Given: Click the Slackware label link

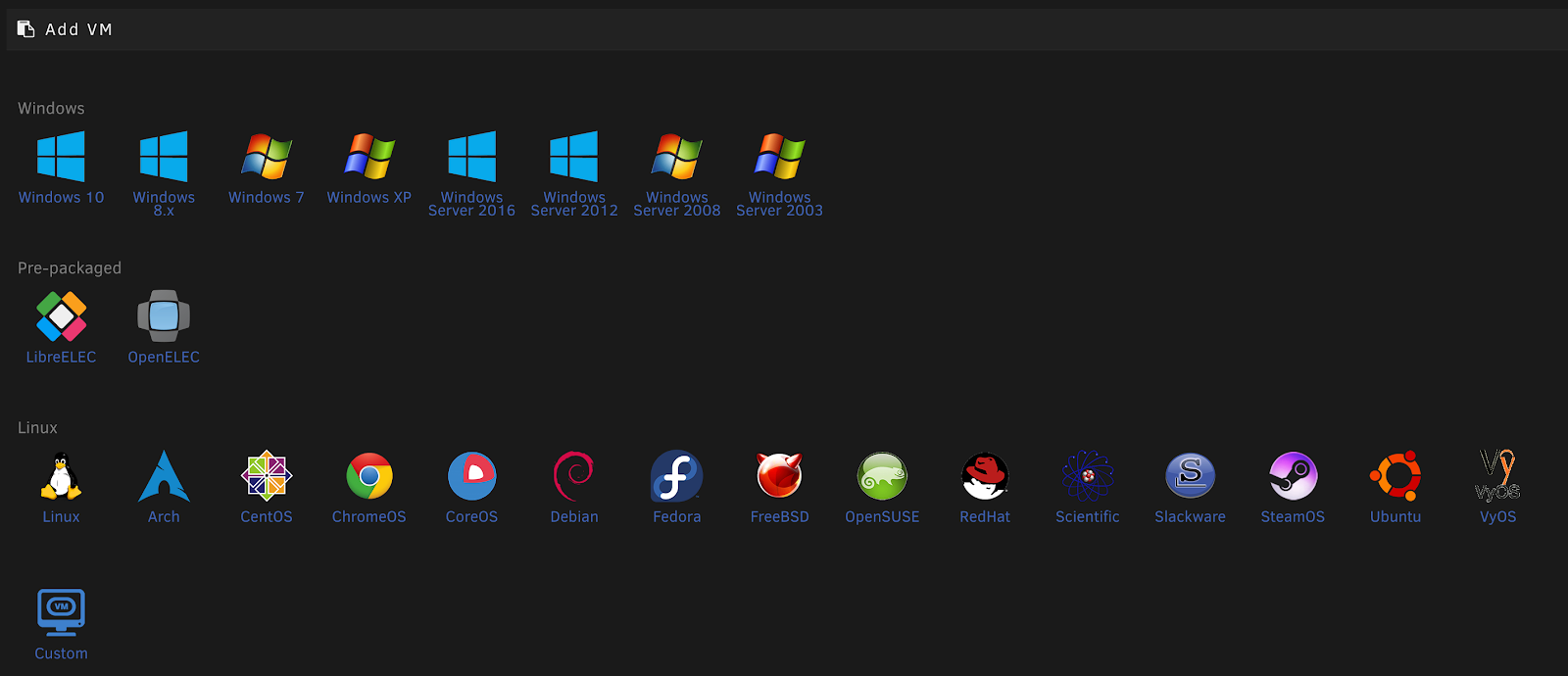Looking at the screenshot, I should tap(1191, 516).
